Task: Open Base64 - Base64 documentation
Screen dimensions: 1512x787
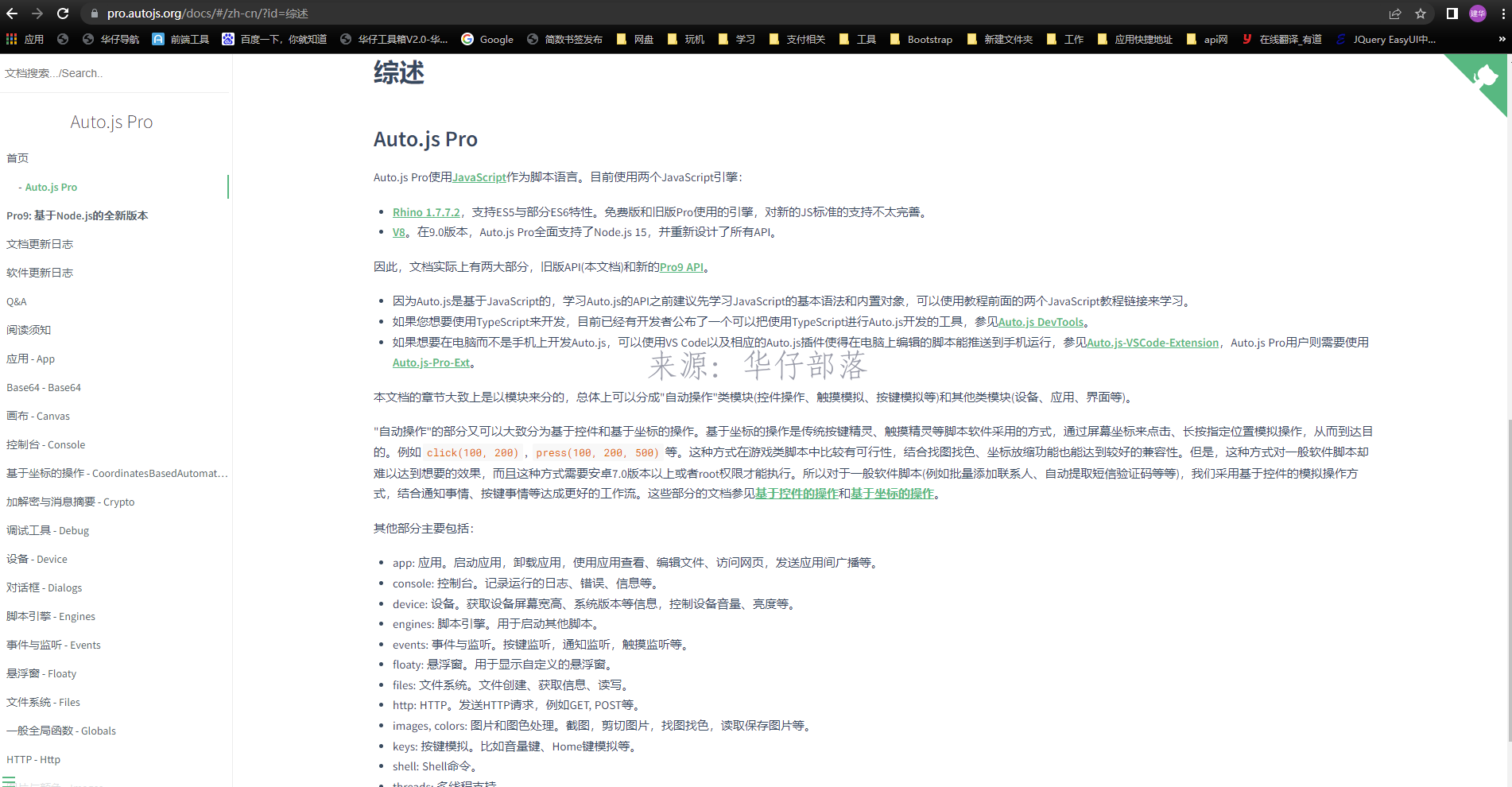Action: pos(44,387)
